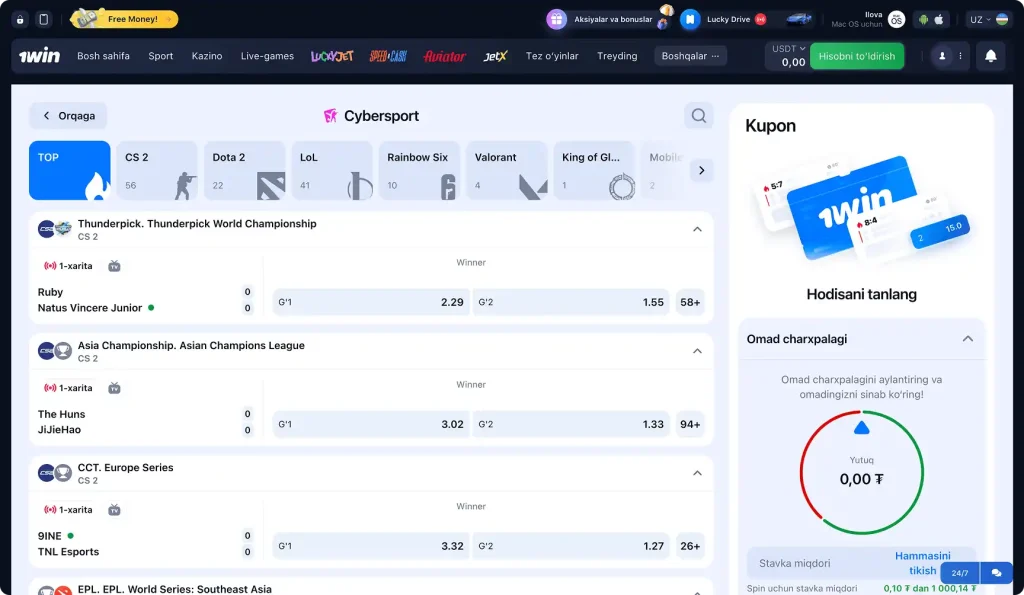This screenshot has width=1024, height=595.
Task: Click Hammasini tikish link
Action: pyautogui.click(x=922, y=563)
